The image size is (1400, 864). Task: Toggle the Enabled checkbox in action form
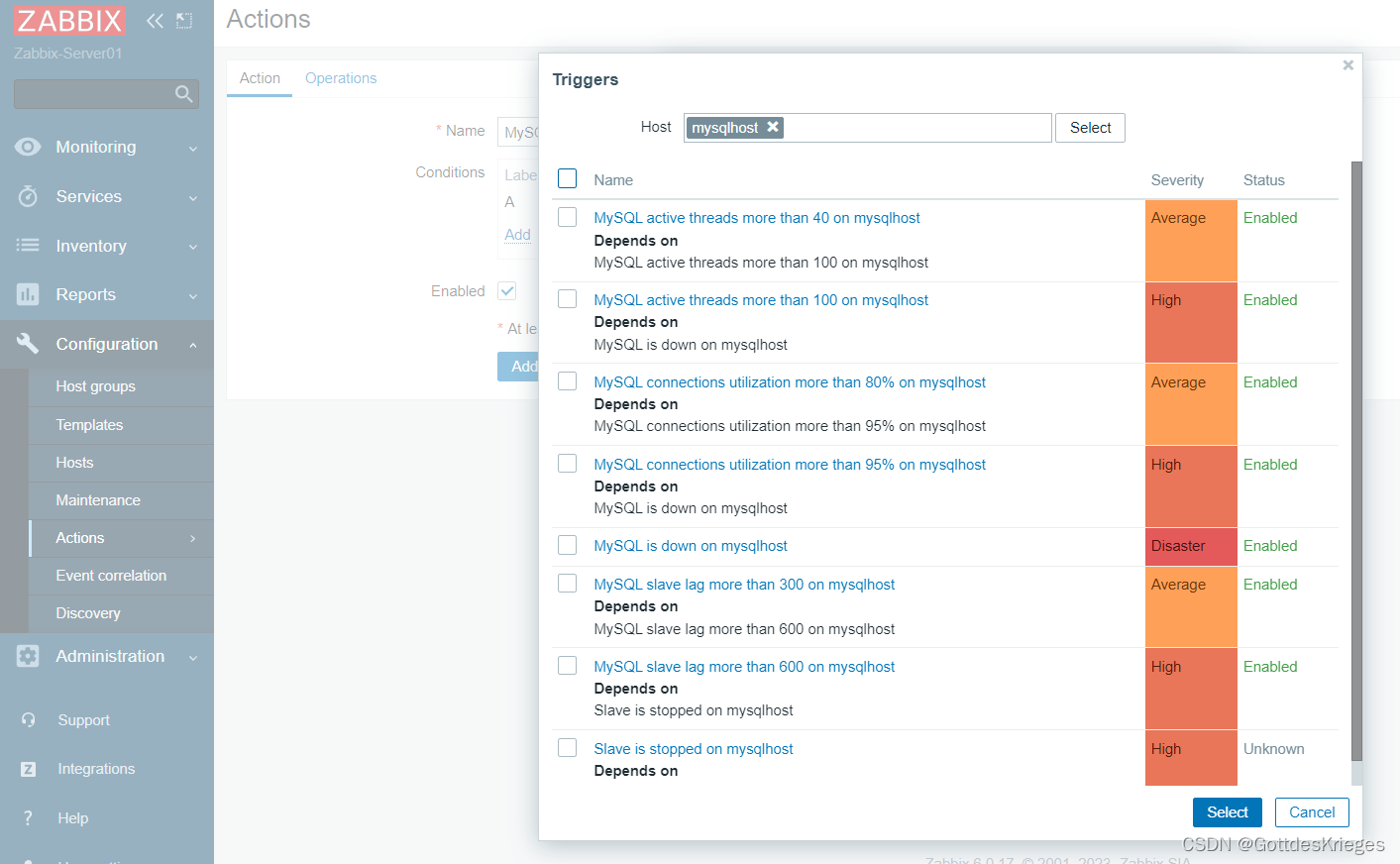coord(507,290)
